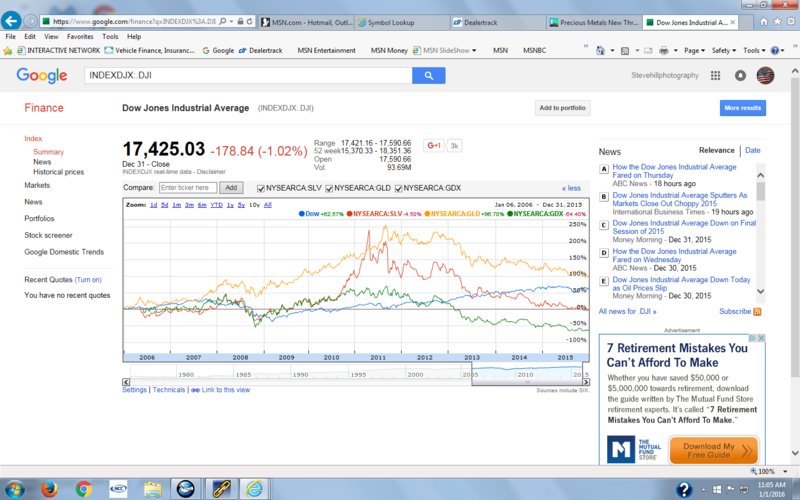Sort news by Date
Image resolution: width=800 pixels, height=500 pixels.
click(x=753, y=151)
